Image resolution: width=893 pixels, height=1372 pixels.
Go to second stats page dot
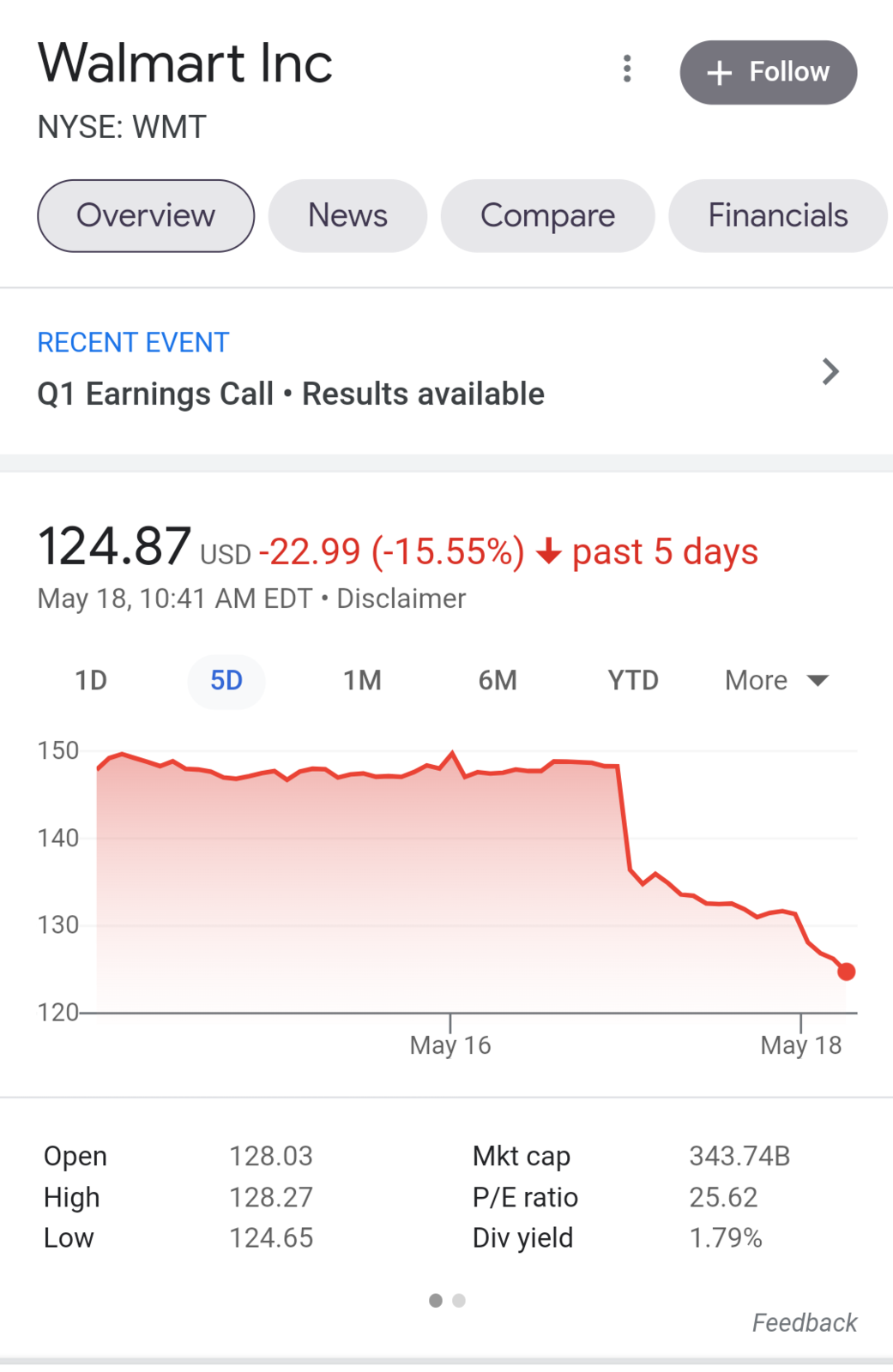pos(459,1301)
